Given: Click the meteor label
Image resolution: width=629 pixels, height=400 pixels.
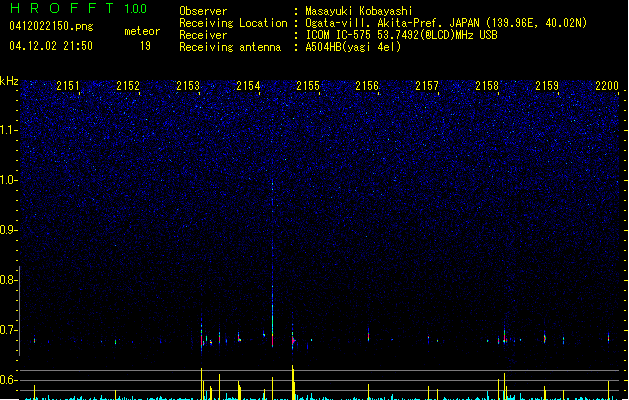Looking at the screenshot, I should tap(142, 31).
